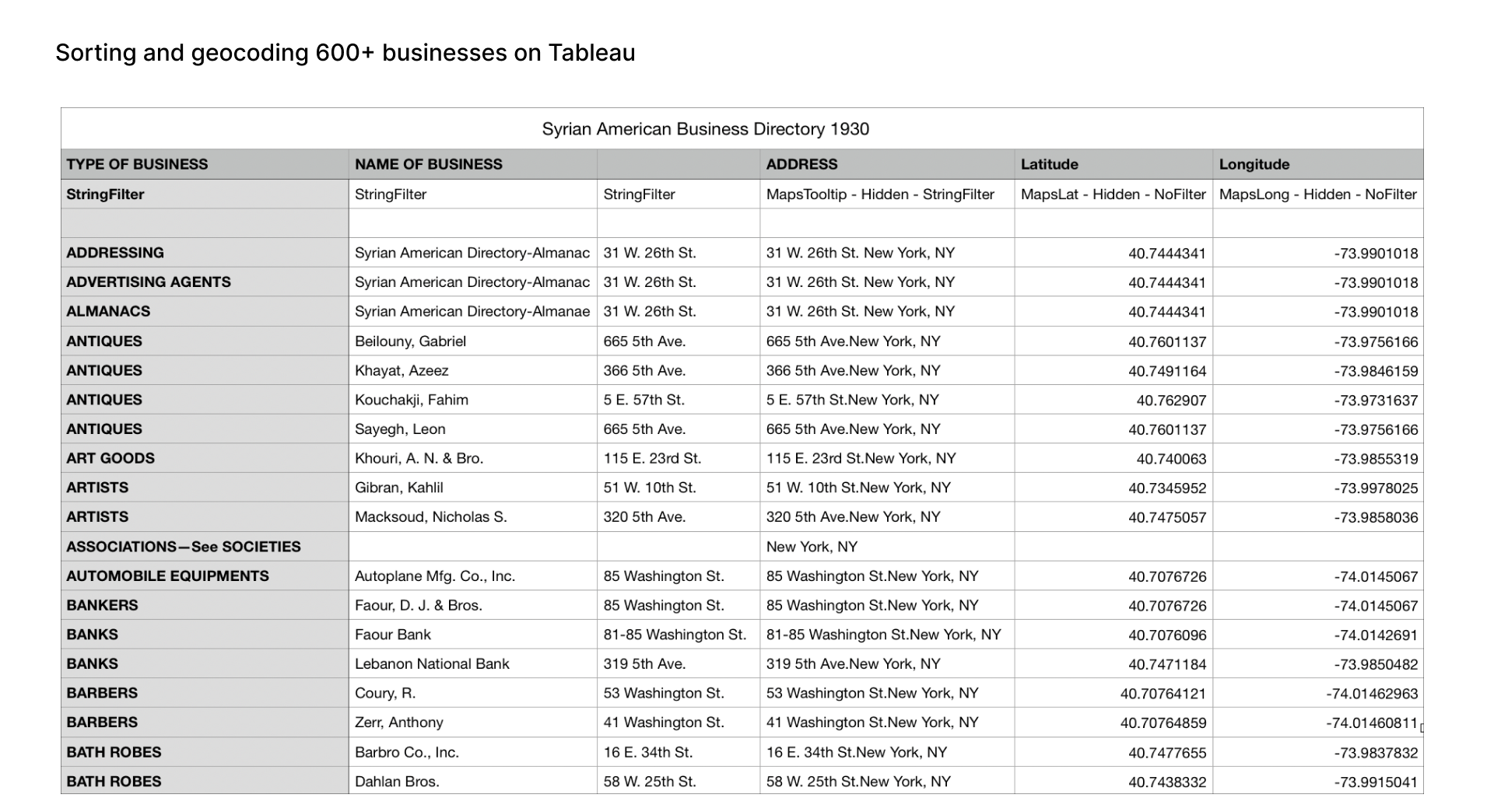
Task: Select the Kouchakji, Fahim cell
Action: [412, 400]
